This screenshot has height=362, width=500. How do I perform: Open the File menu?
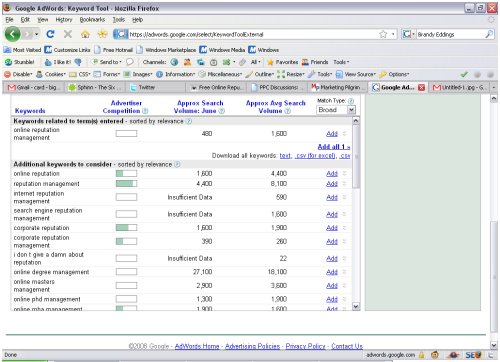click(x=9, y=20)
